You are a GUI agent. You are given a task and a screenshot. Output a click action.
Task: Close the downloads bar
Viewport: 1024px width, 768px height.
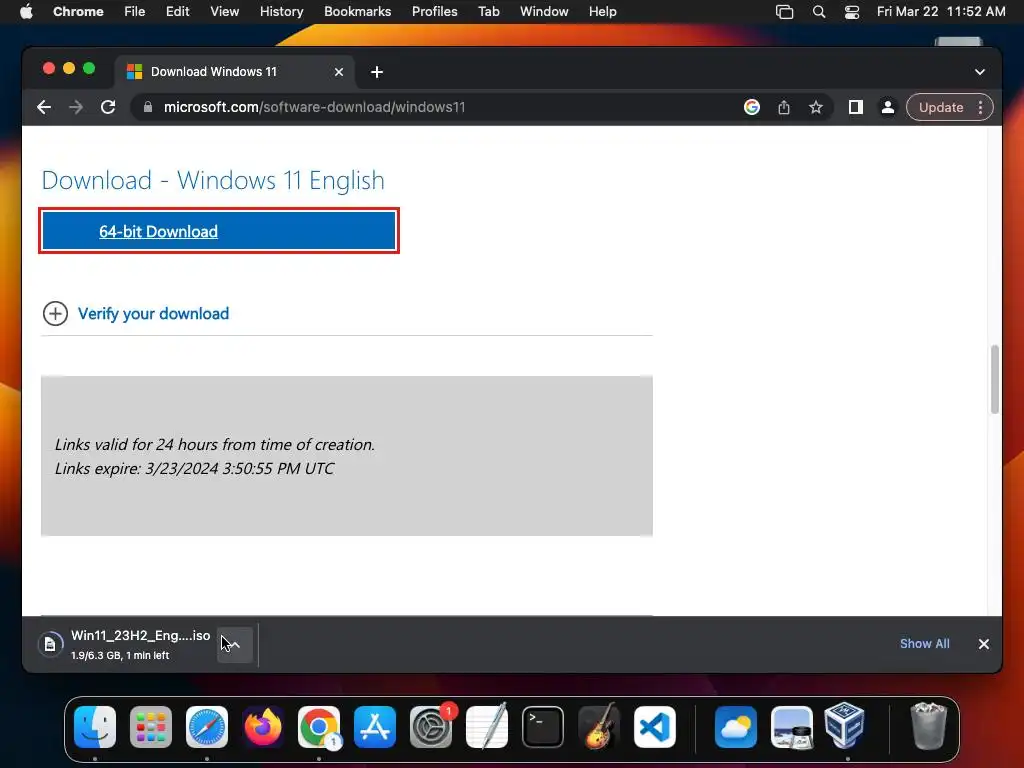point(984,644)
